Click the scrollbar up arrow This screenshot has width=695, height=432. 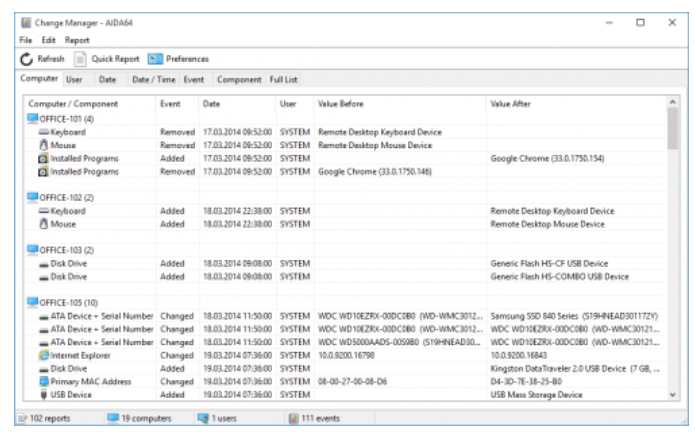[673, 102]
